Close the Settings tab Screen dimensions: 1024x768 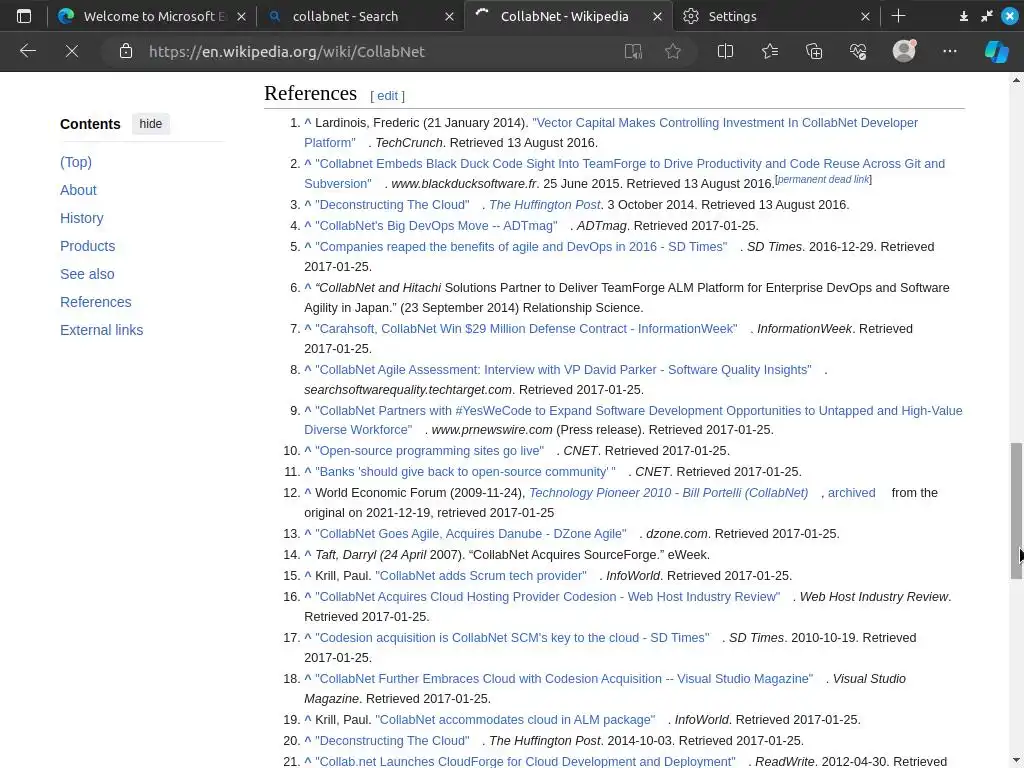click(865, 16)
